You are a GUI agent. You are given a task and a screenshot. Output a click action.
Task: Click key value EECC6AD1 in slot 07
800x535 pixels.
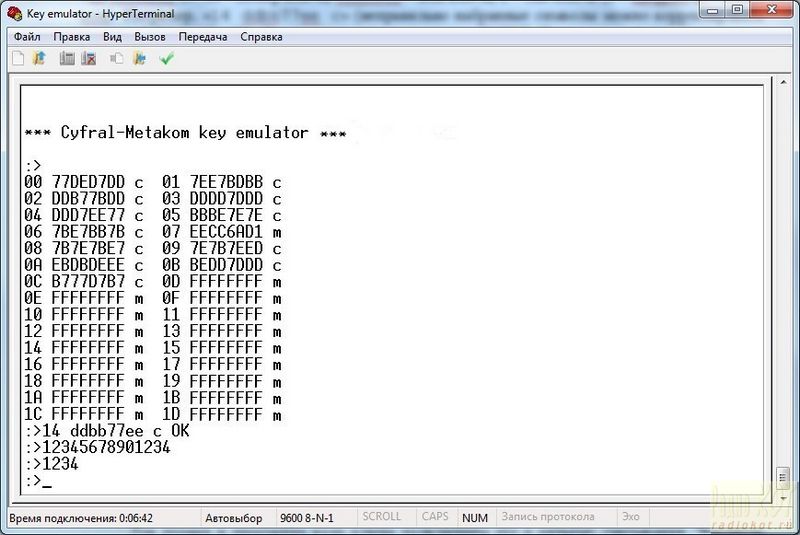click(226, 232)
